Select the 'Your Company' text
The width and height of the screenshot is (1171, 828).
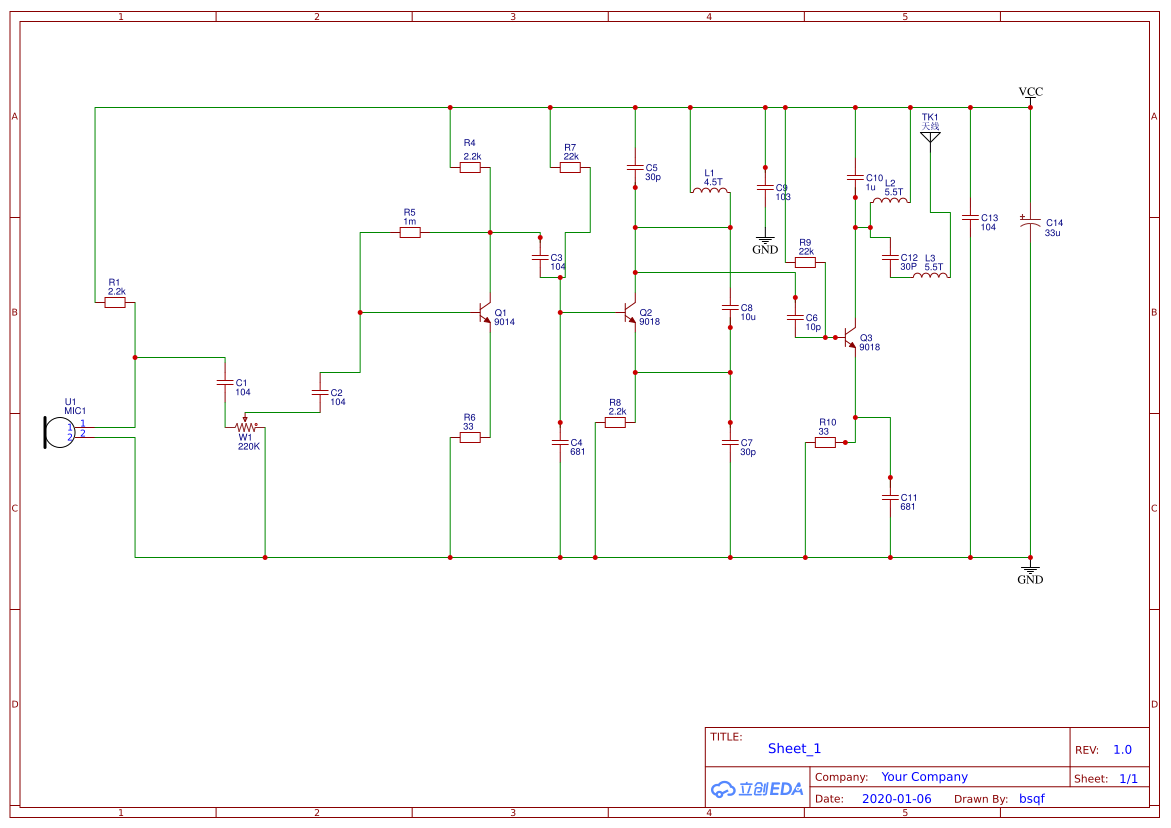(x=925, y=777)
